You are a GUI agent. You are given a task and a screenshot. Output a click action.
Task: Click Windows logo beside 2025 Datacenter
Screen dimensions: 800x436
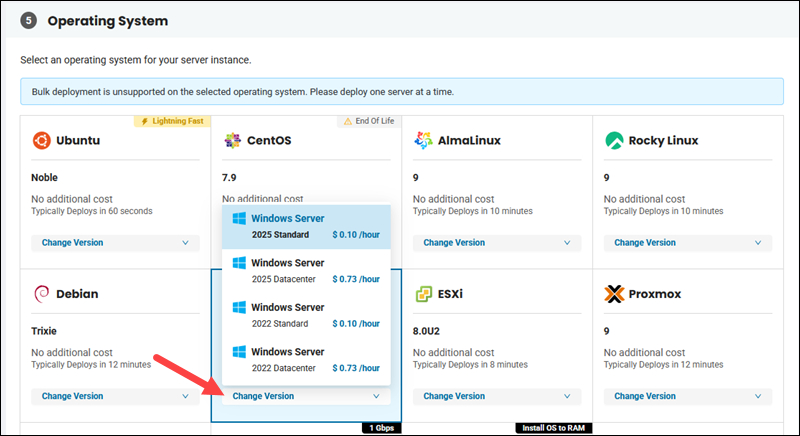coord(239,263)
